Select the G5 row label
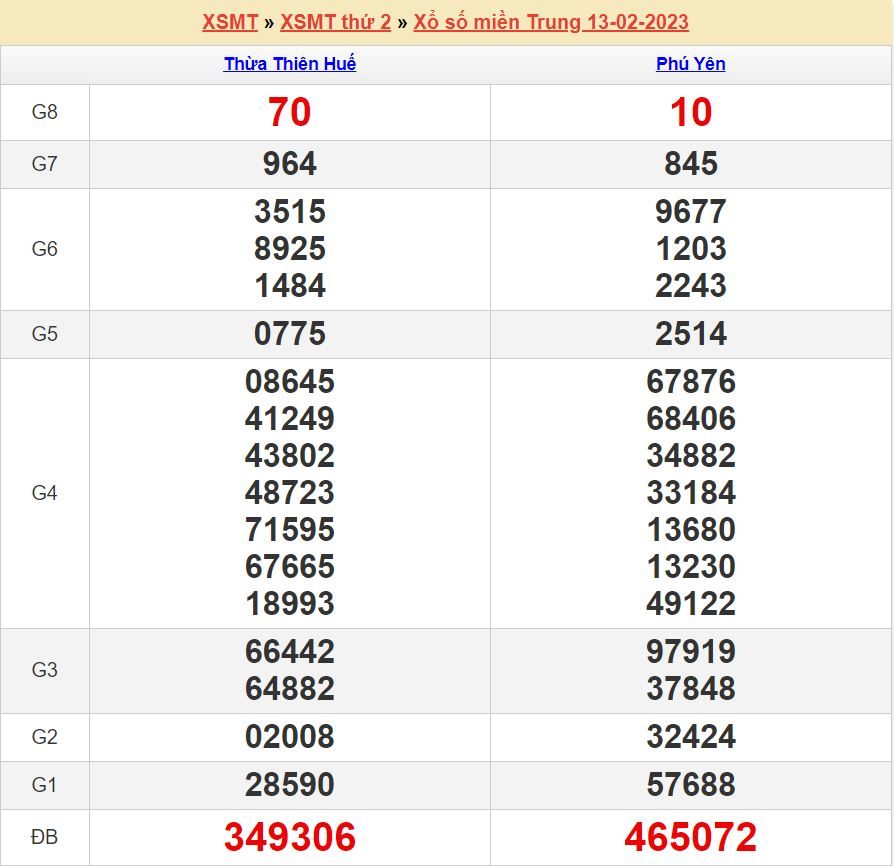This screenshot has width=894, height=866. coord(44,334)
